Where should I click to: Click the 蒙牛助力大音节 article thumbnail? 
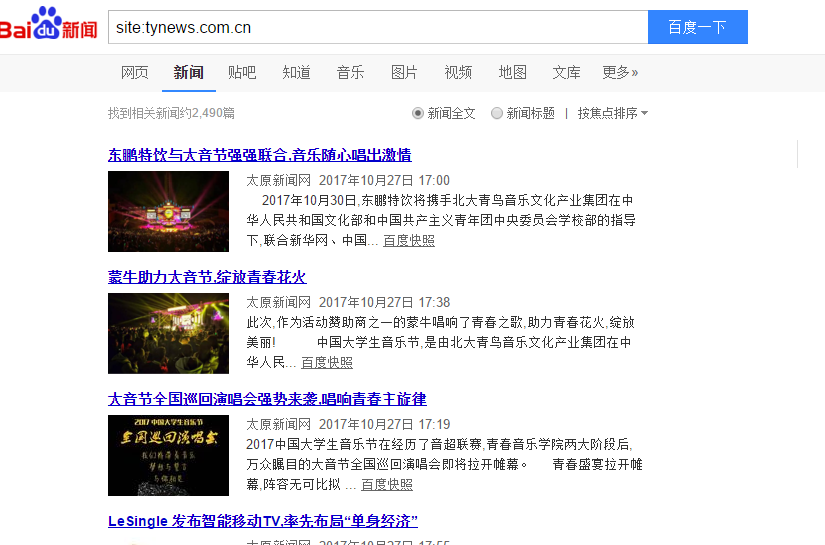(x=168, y=333)
